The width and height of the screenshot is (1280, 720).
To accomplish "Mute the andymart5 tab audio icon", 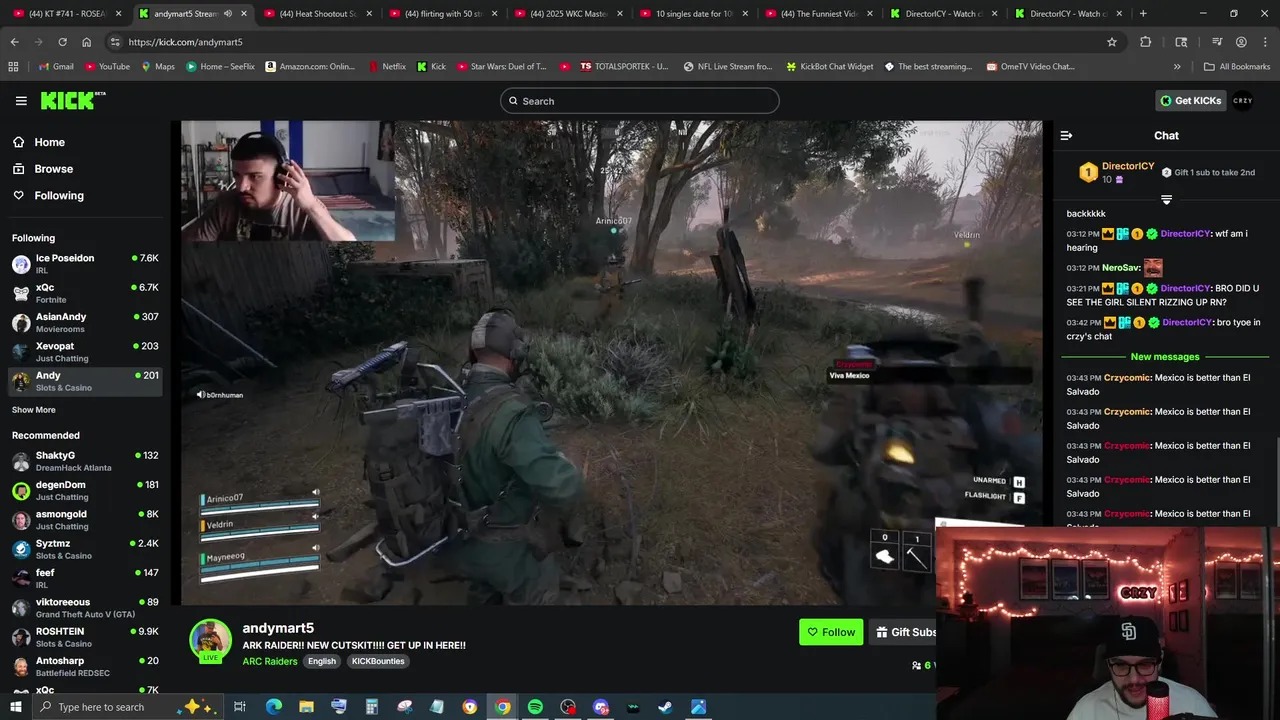I will click(227, 14).
